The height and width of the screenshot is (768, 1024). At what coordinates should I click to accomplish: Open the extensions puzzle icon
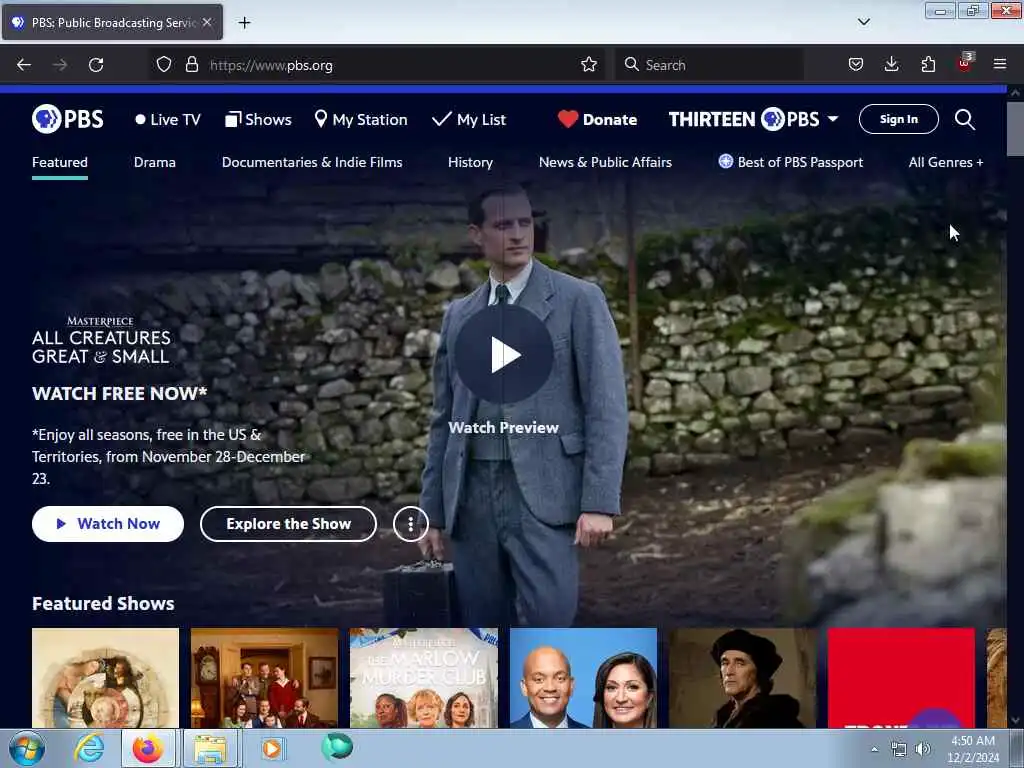(x=928, y=65)
